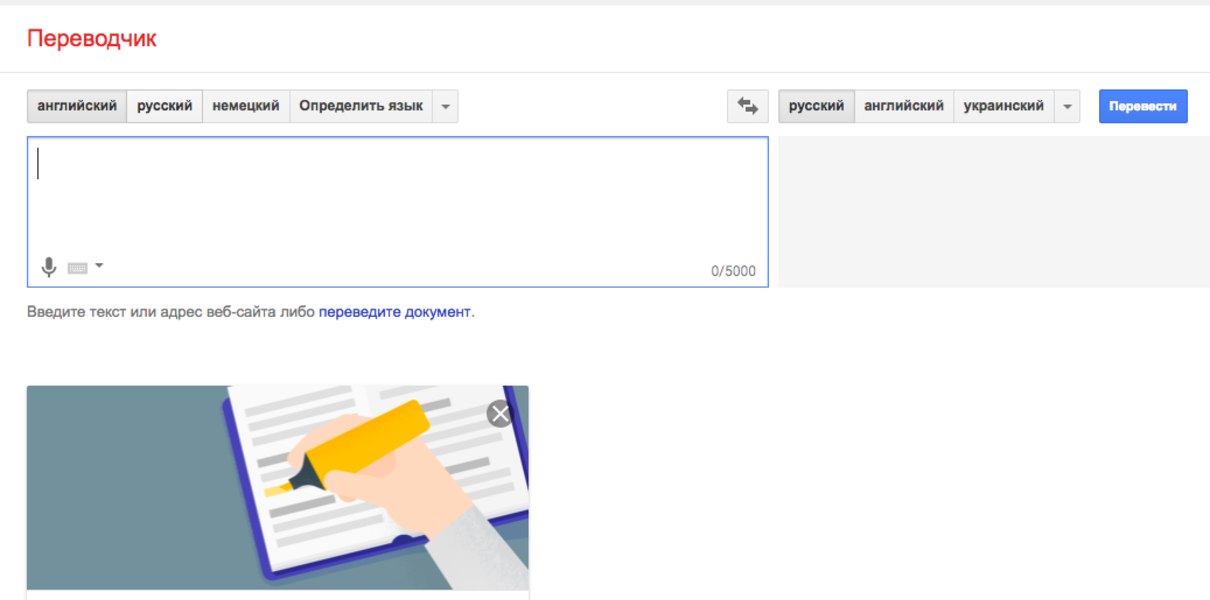Select английский as source language
Image resolution: width=1210 pixels, height=600 pixels.
(x=77, y=106)
